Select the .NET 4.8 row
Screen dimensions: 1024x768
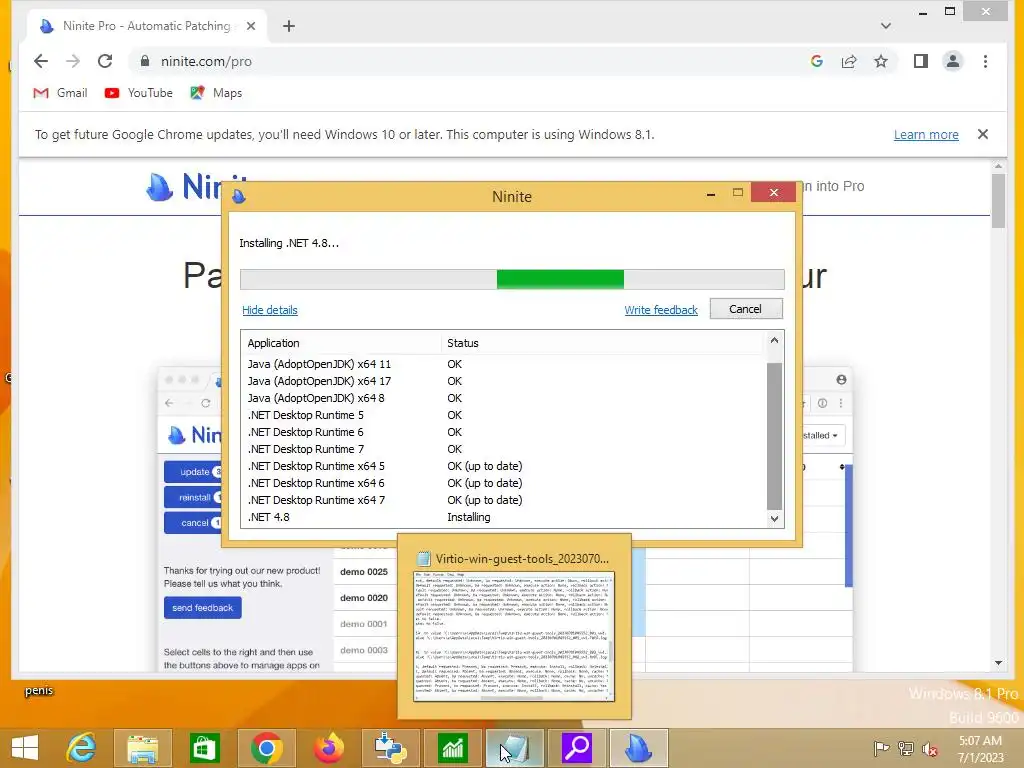pyautogui.click(x=503, y=517)
